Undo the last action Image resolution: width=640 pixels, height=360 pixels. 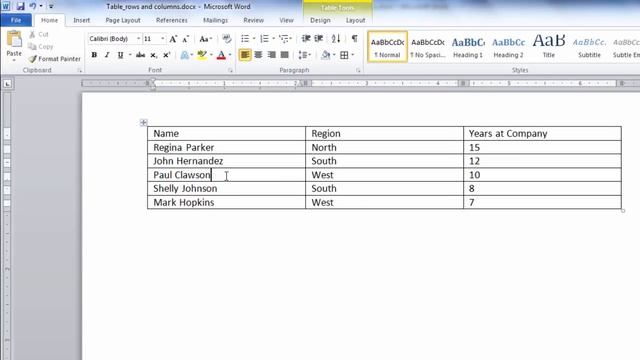pyautogui.click(x=33, y=6)
